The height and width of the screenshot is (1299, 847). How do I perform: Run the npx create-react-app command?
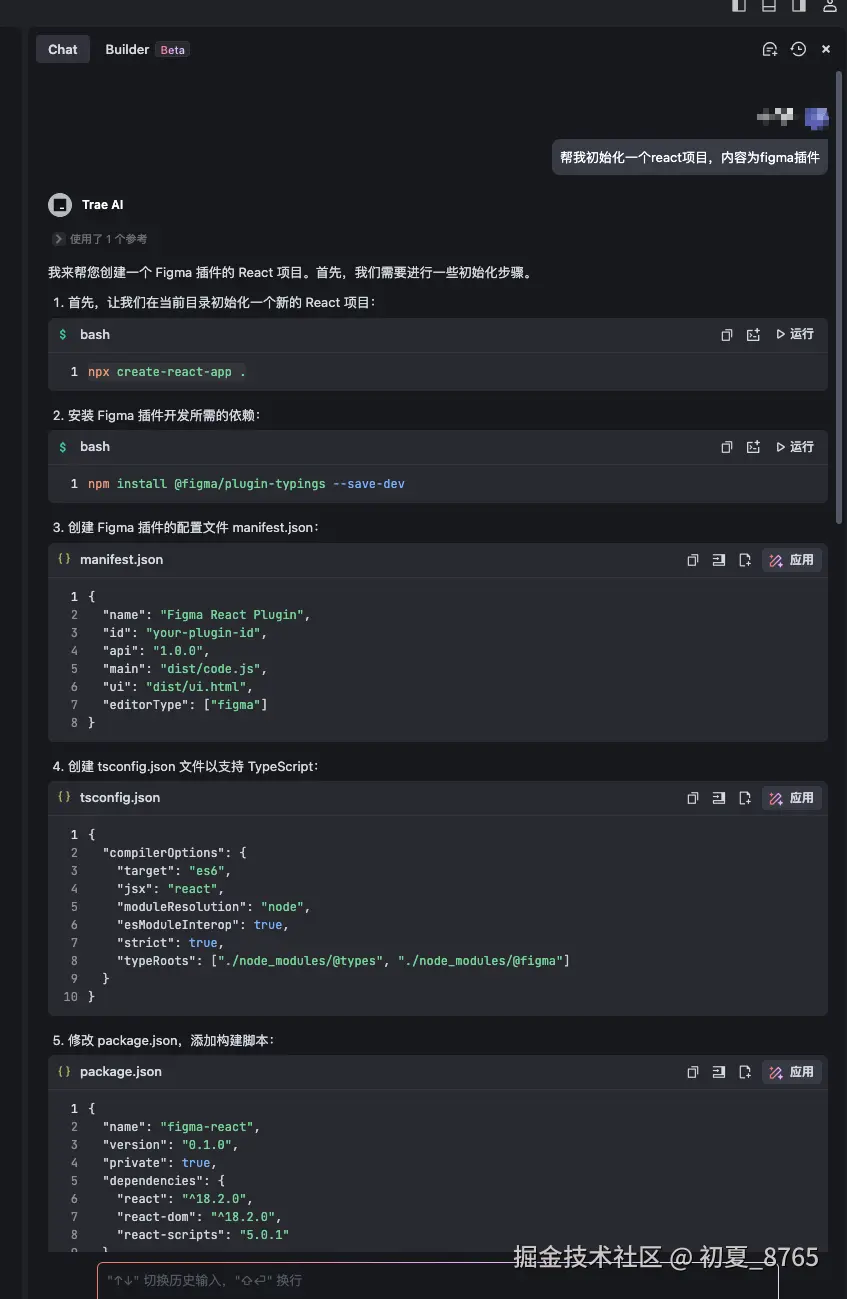click(795, 334)
